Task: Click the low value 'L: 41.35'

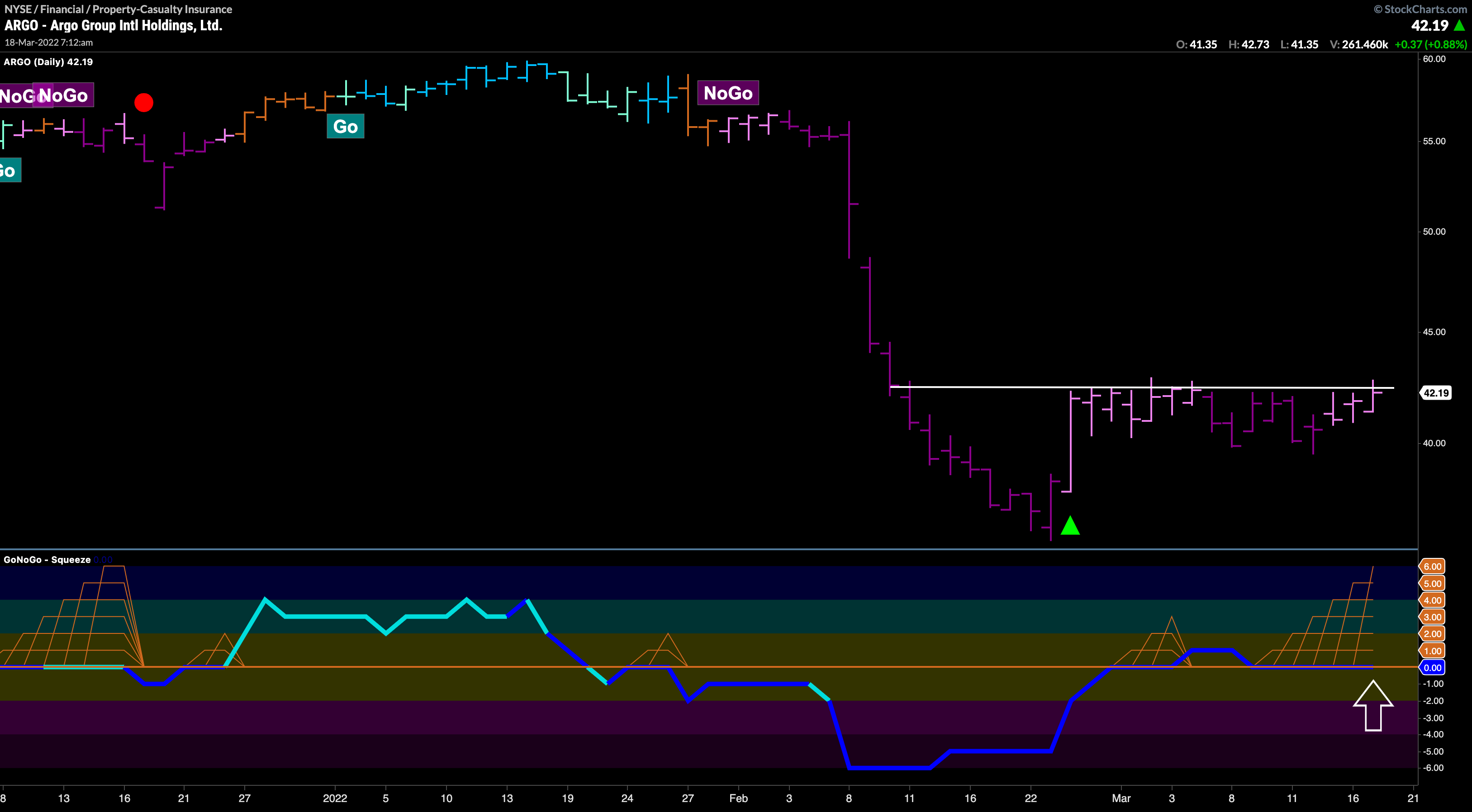Action: tap(1300, 45)
